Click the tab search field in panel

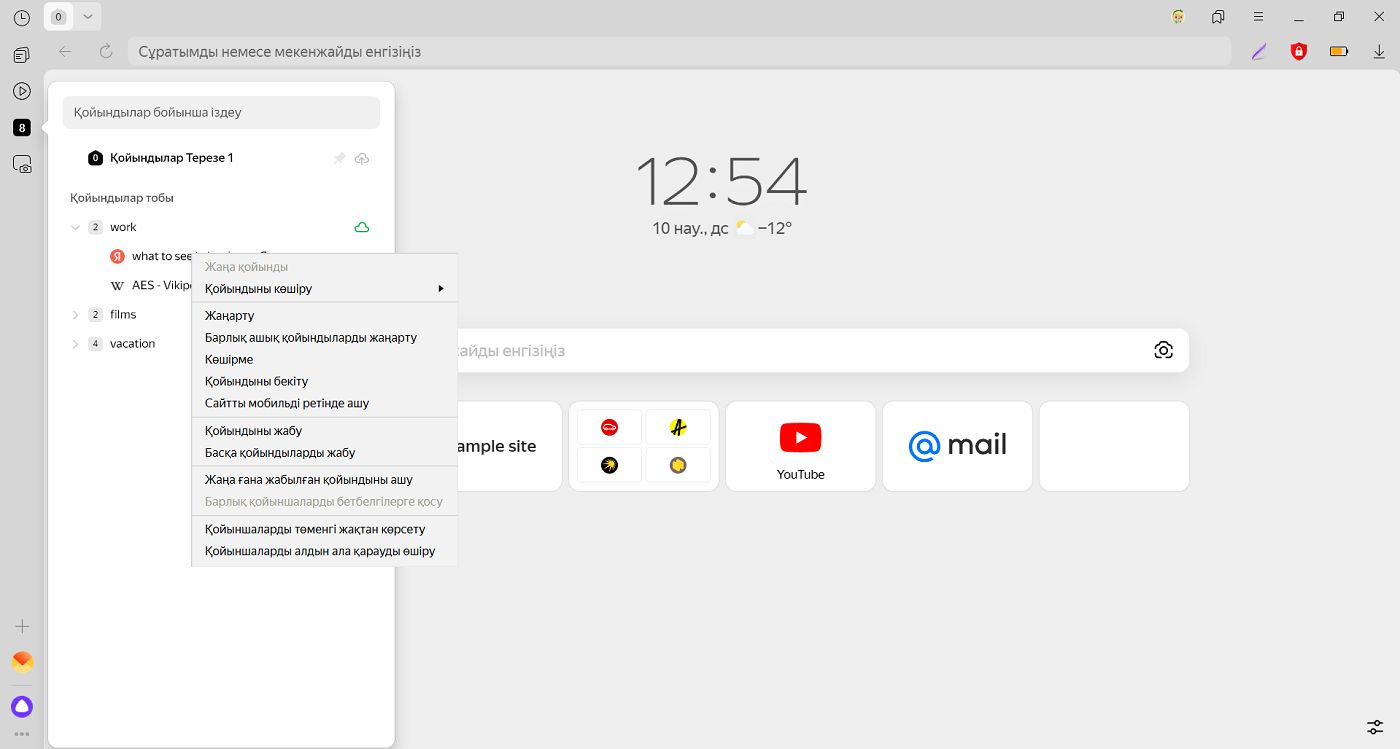click(221, 113)
